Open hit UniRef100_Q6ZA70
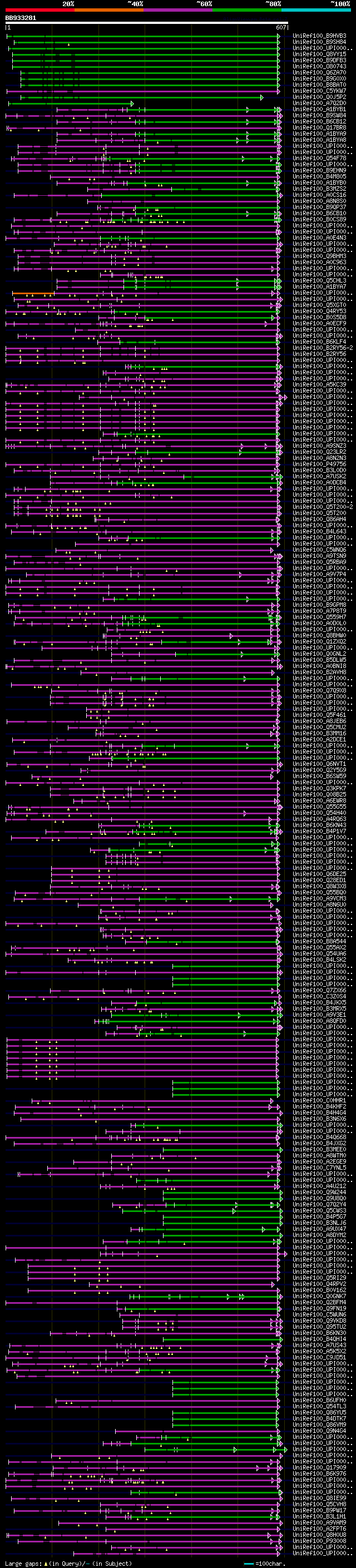Image resolution: width=356 pixels, height=1568 pixels. coord(319,72)
